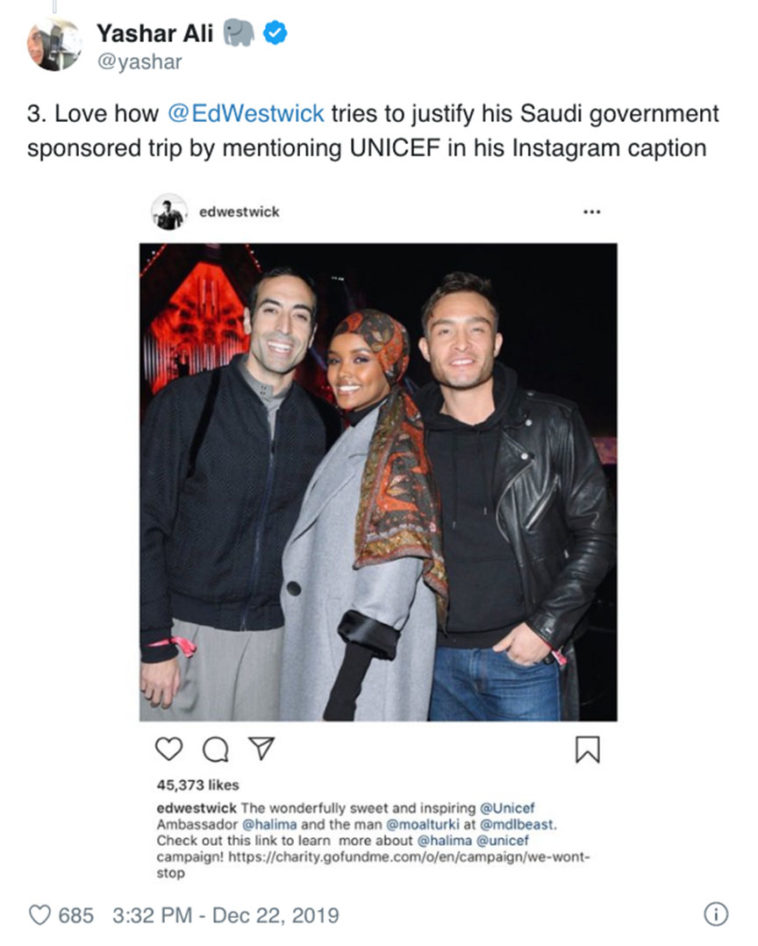
Task: Click the edwestwick Instagram avatar
Action: click(x=170, y=212)
